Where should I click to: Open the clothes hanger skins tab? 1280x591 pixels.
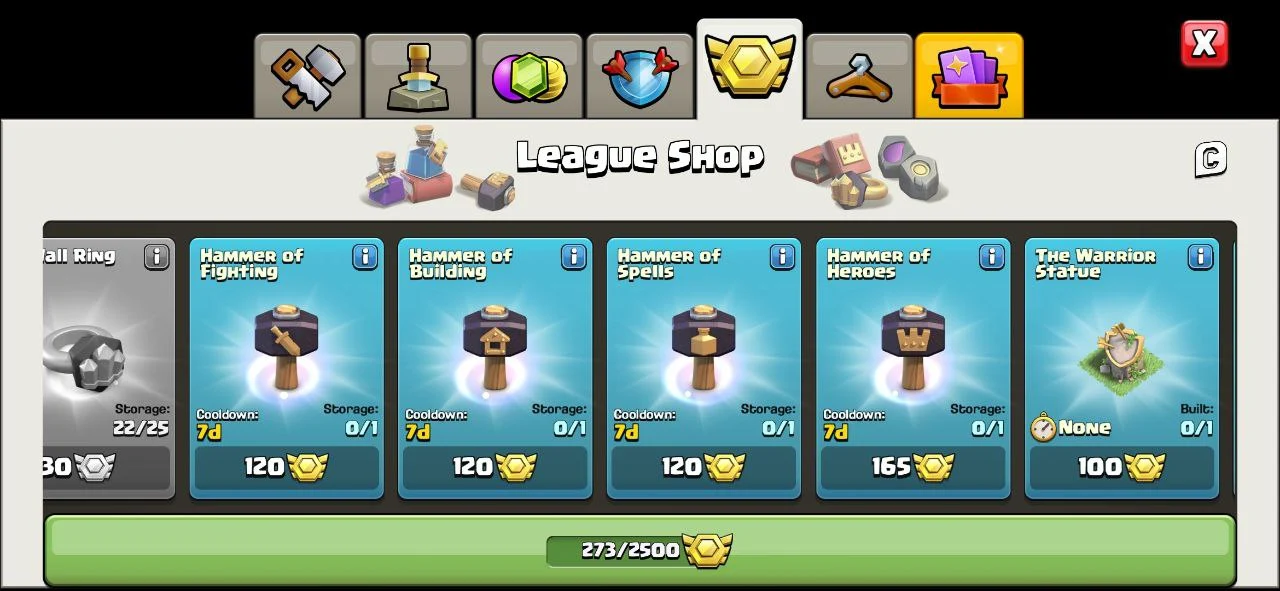coord(859,76)
